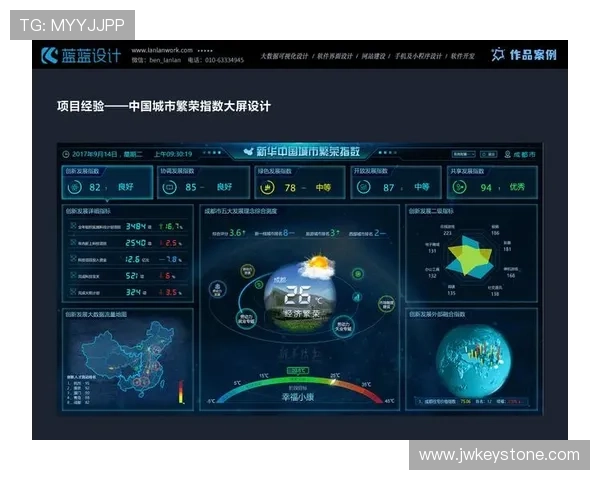Click the clock icon beside the date

[x=66, y=154]
